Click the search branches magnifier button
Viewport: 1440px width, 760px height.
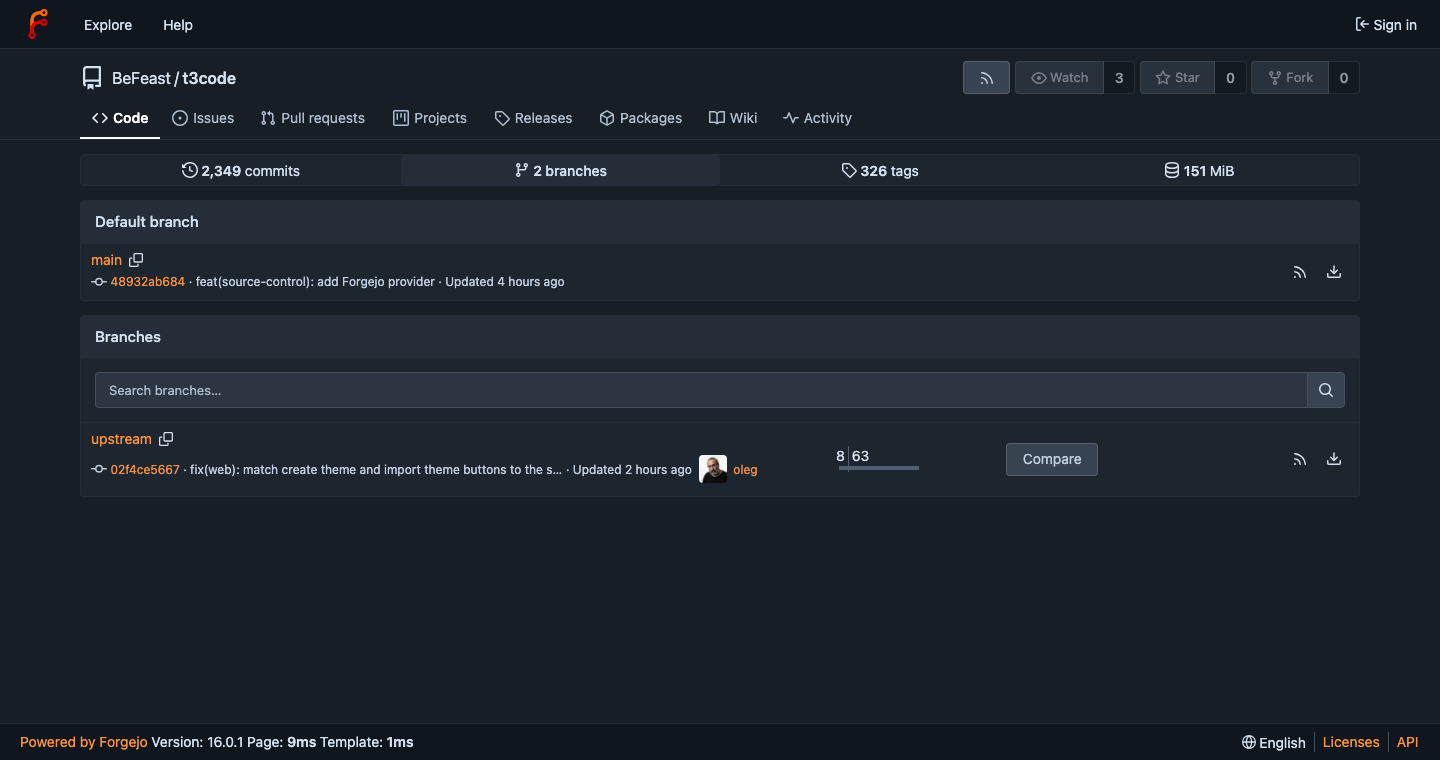tap(1326, 390)
